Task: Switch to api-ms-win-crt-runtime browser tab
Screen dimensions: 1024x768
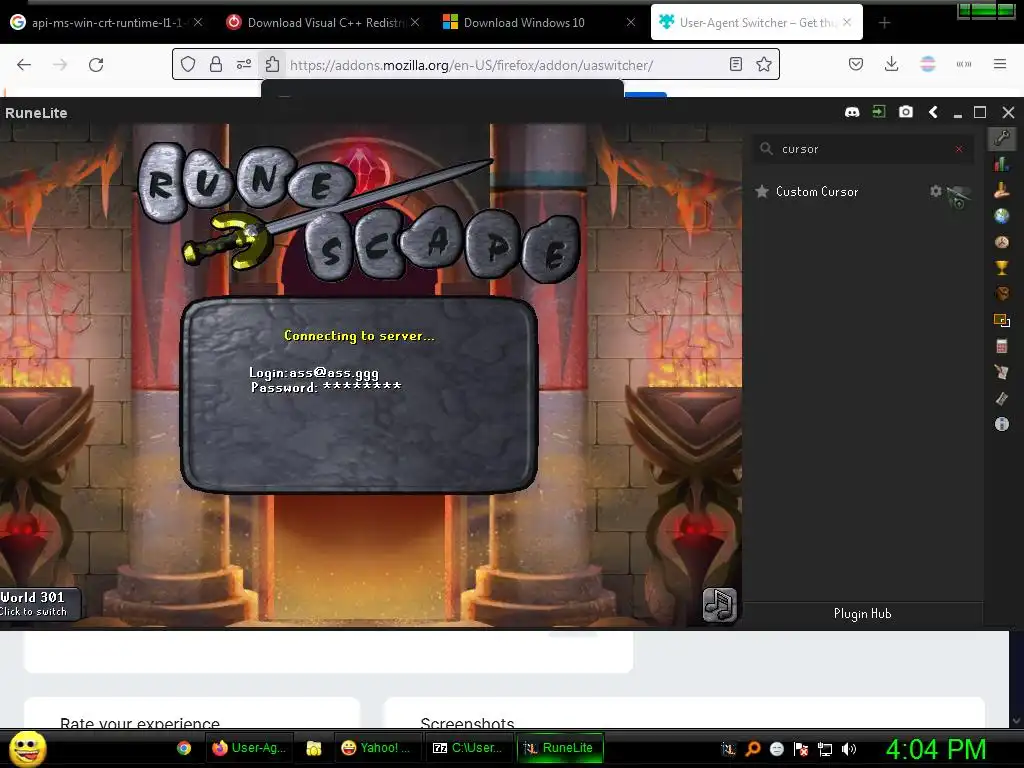Action: coord(106,23)
